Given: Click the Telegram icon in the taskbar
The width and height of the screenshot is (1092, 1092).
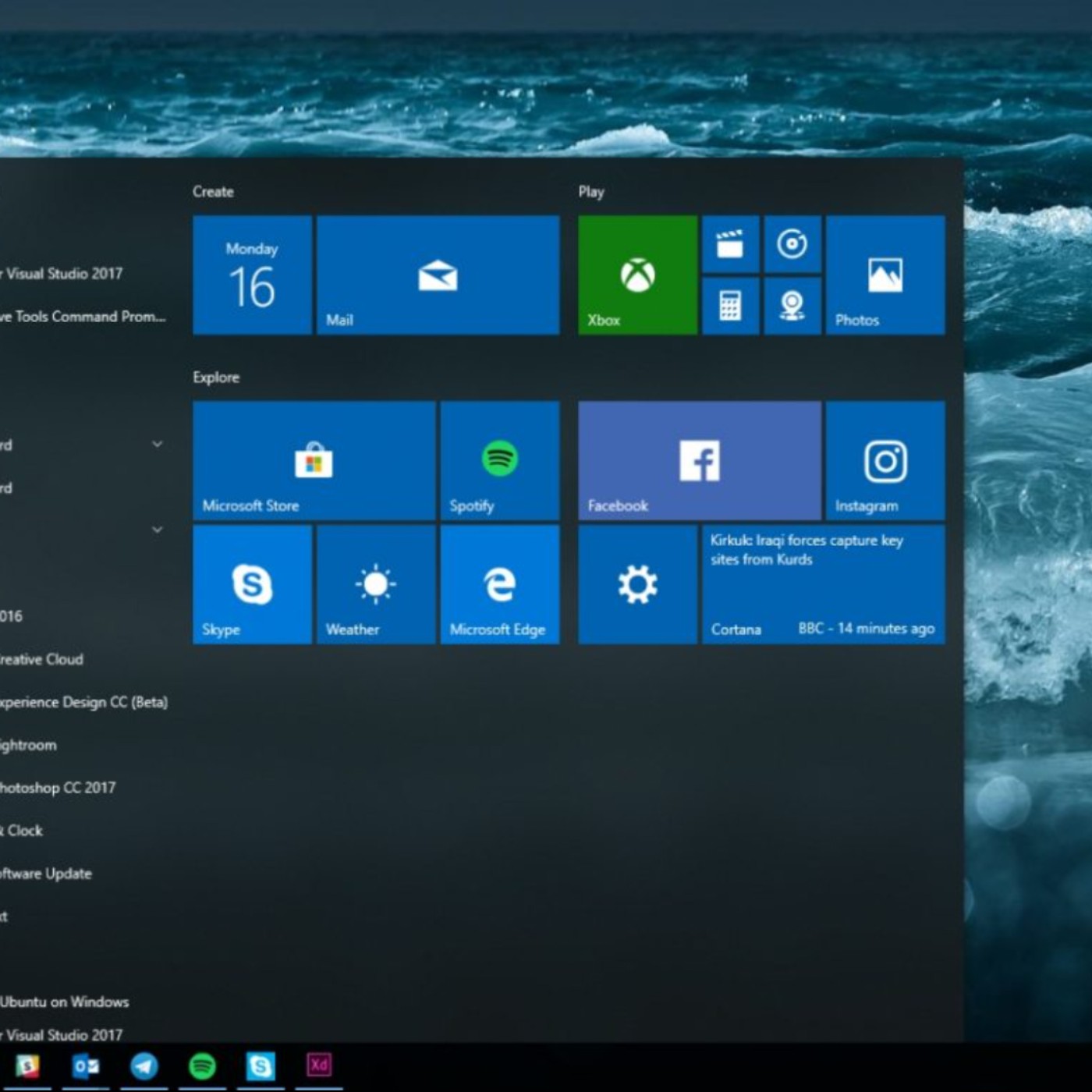Looking at the screenshot, I should tap(144, 1065).
